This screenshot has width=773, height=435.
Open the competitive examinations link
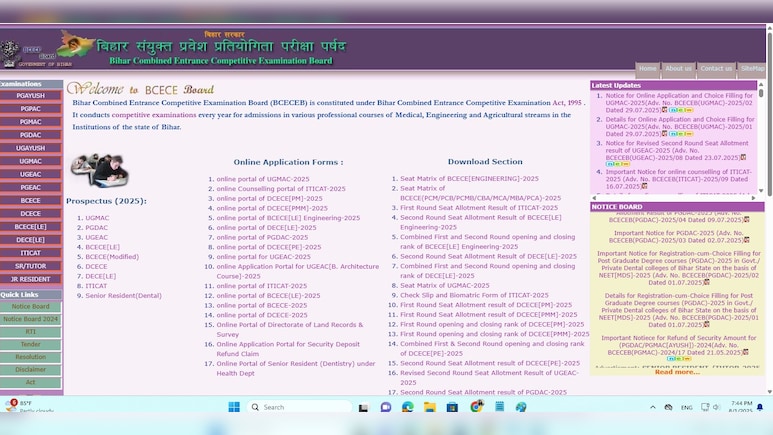[x=154, y=115]
